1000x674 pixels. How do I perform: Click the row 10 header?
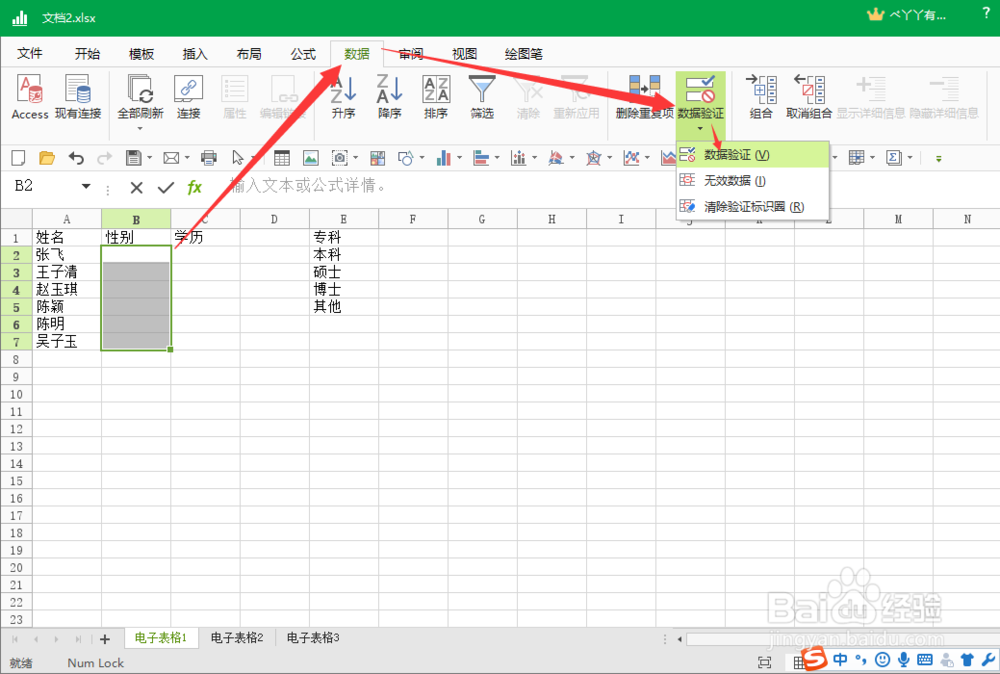point(16,394)
